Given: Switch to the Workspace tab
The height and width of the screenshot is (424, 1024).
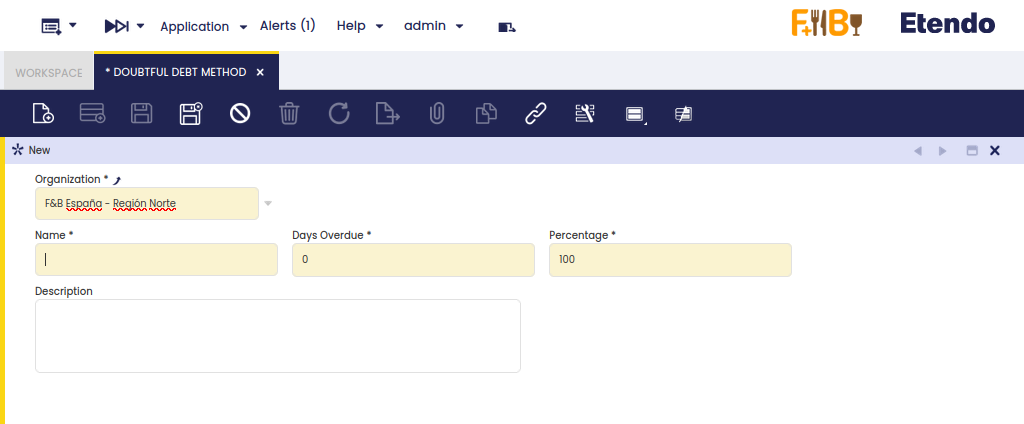Looking at the screenshot, I should tap(49, 73).
